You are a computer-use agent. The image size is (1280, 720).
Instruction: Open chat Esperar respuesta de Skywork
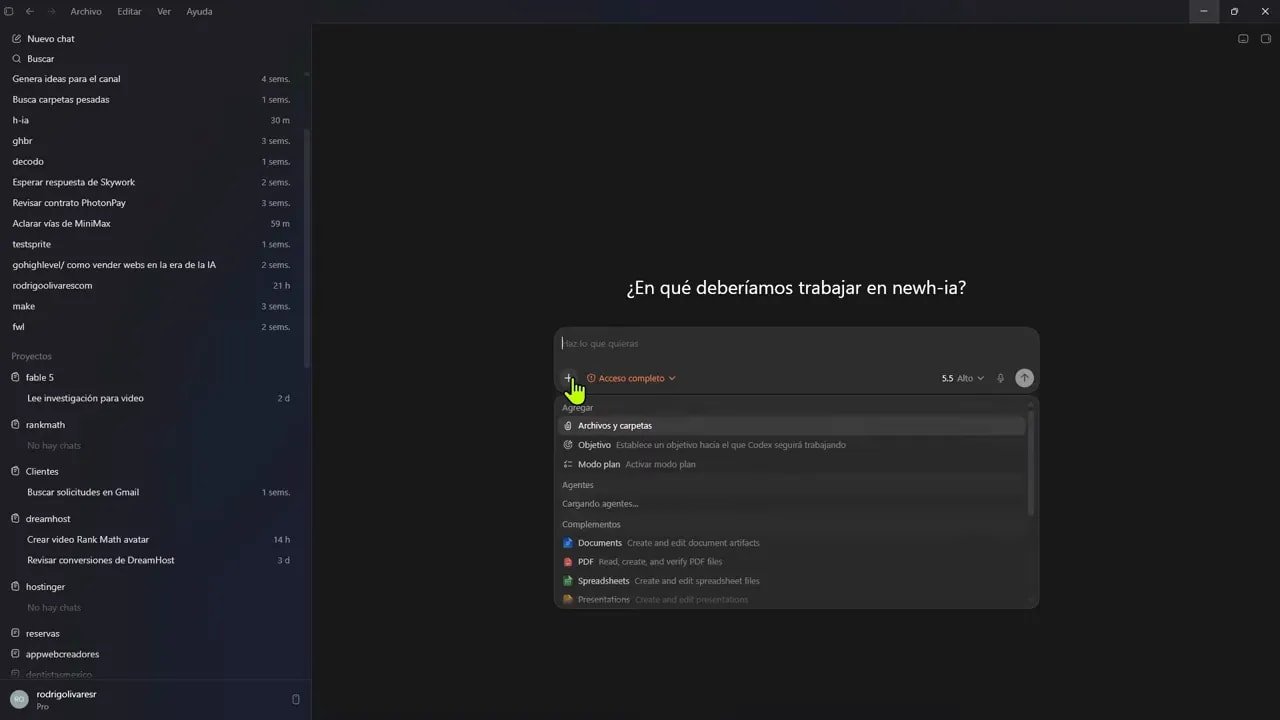pyautogui.click(x=152, y=182)
